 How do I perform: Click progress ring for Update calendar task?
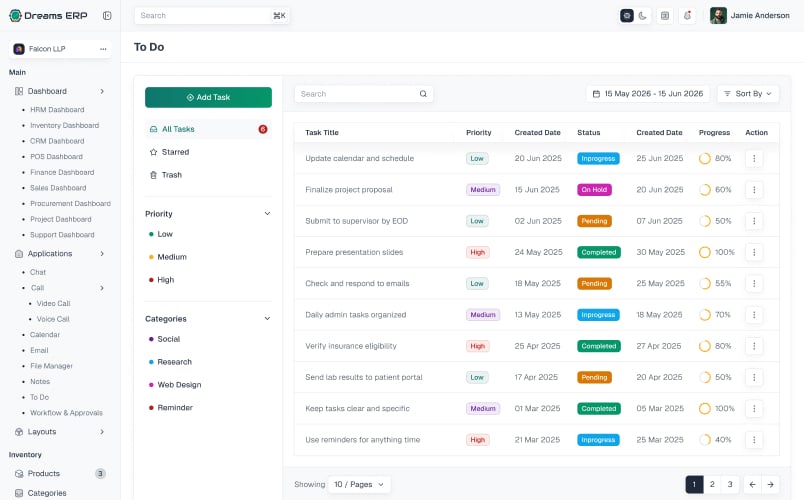click(705, 158)
